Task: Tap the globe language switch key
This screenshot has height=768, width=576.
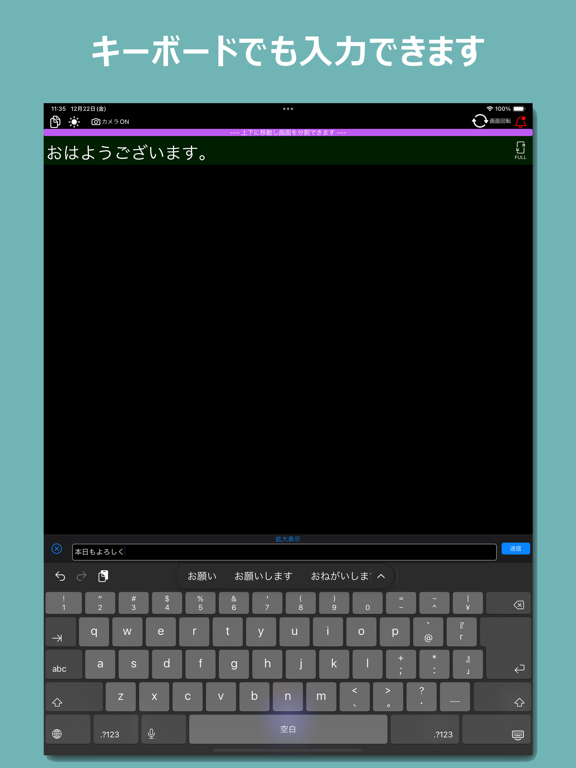Action: pos(68,729)
